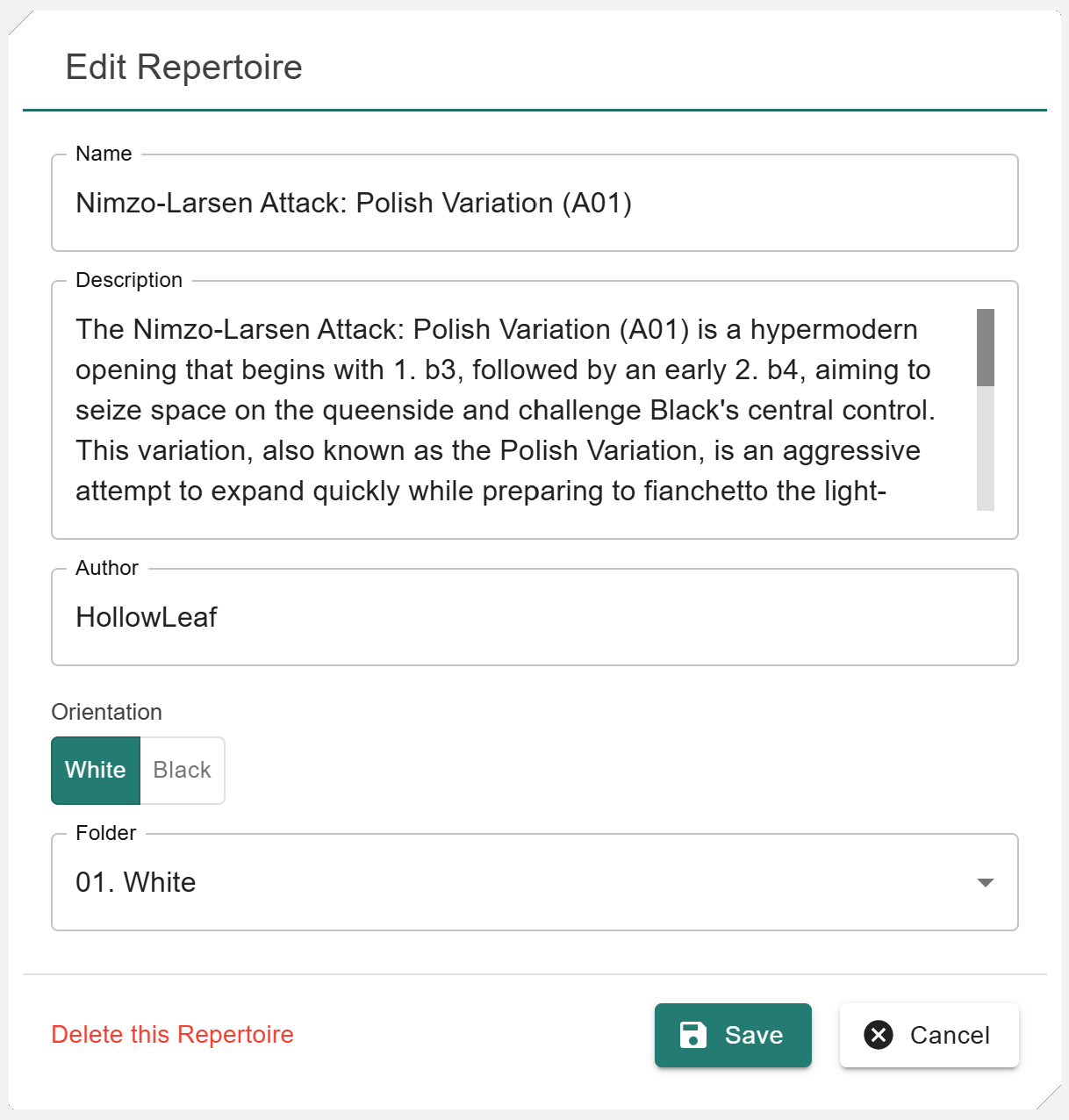Cancel editing the repertoire

point(929,1035)
